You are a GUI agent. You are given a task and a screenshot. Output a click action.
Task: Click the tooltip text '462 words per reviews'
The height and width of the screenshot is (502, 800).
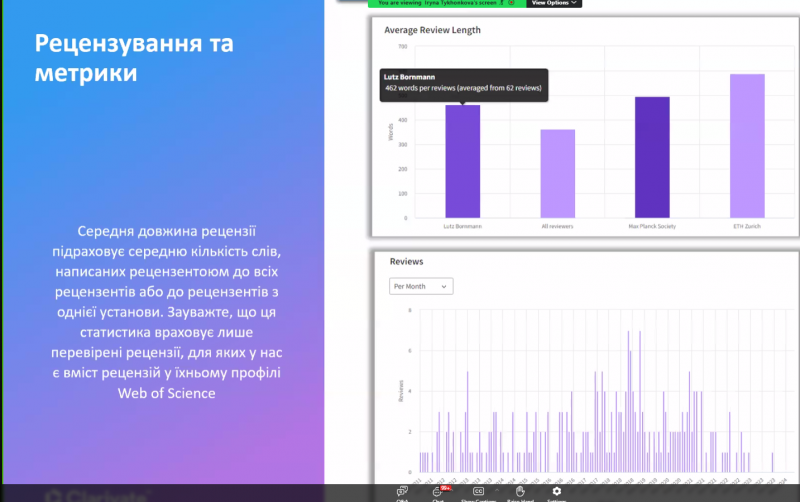pos(420,88)
